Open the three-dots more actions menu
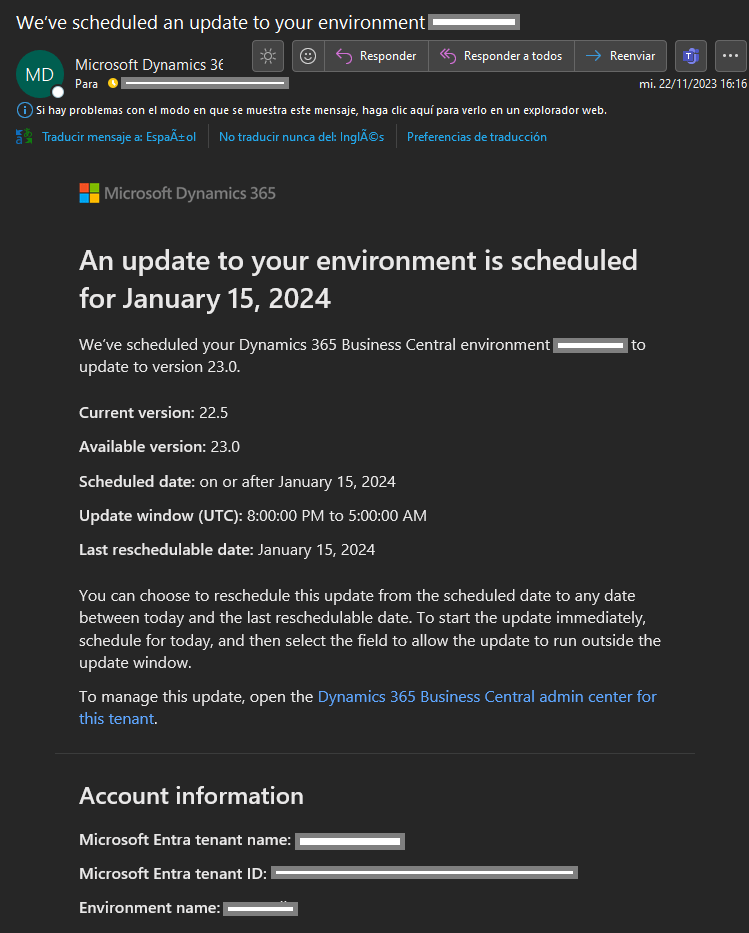The image size is (749, 933). (731, 56)
